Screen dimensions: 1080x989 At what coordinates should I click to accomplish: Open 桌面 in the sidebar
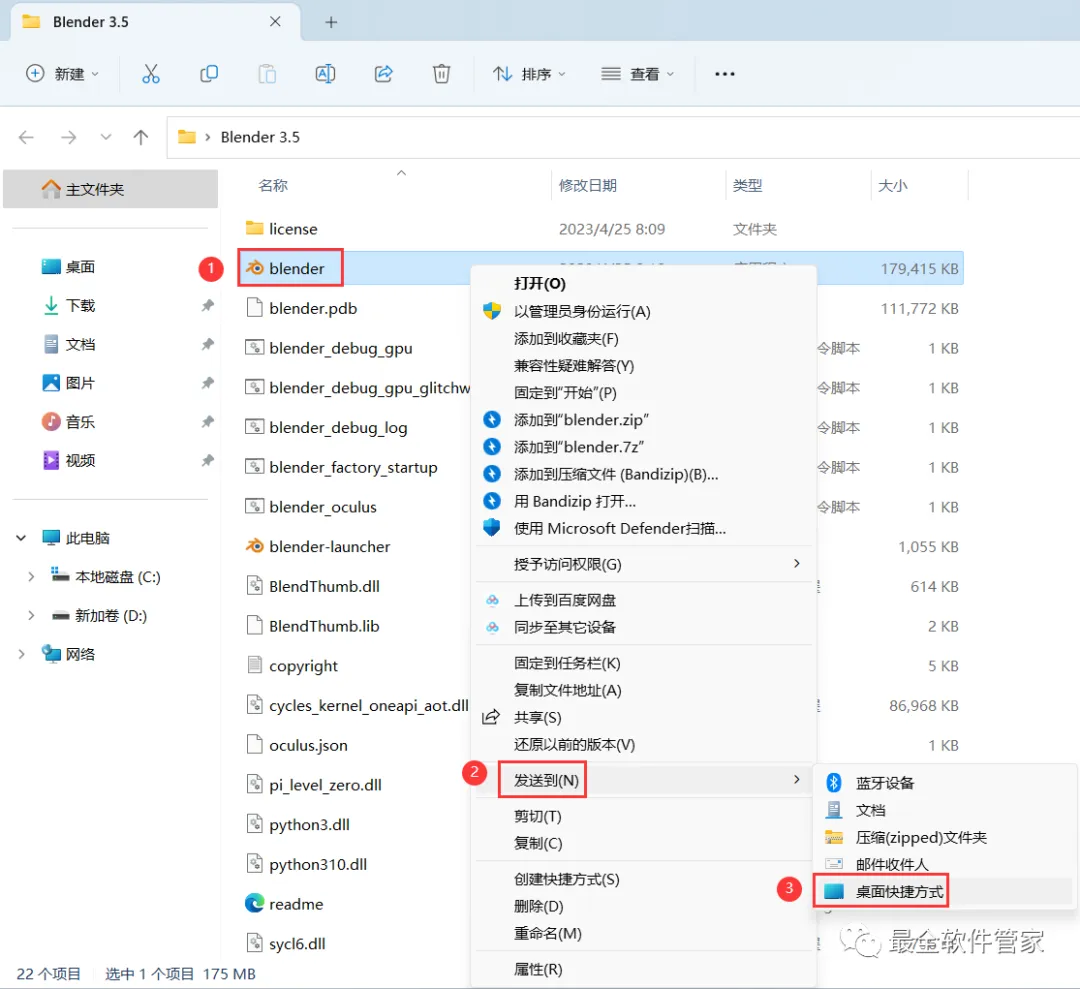tap(68, 267)
